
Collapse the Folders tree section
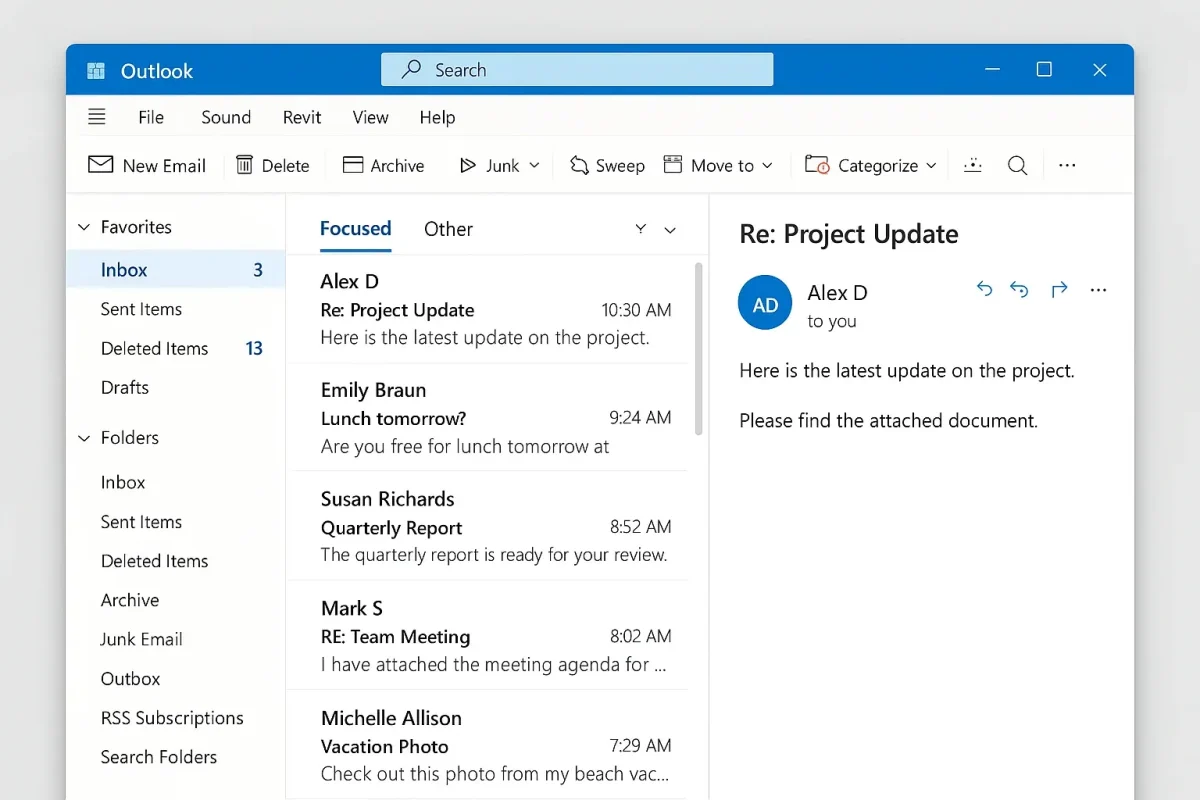(84, 438)
